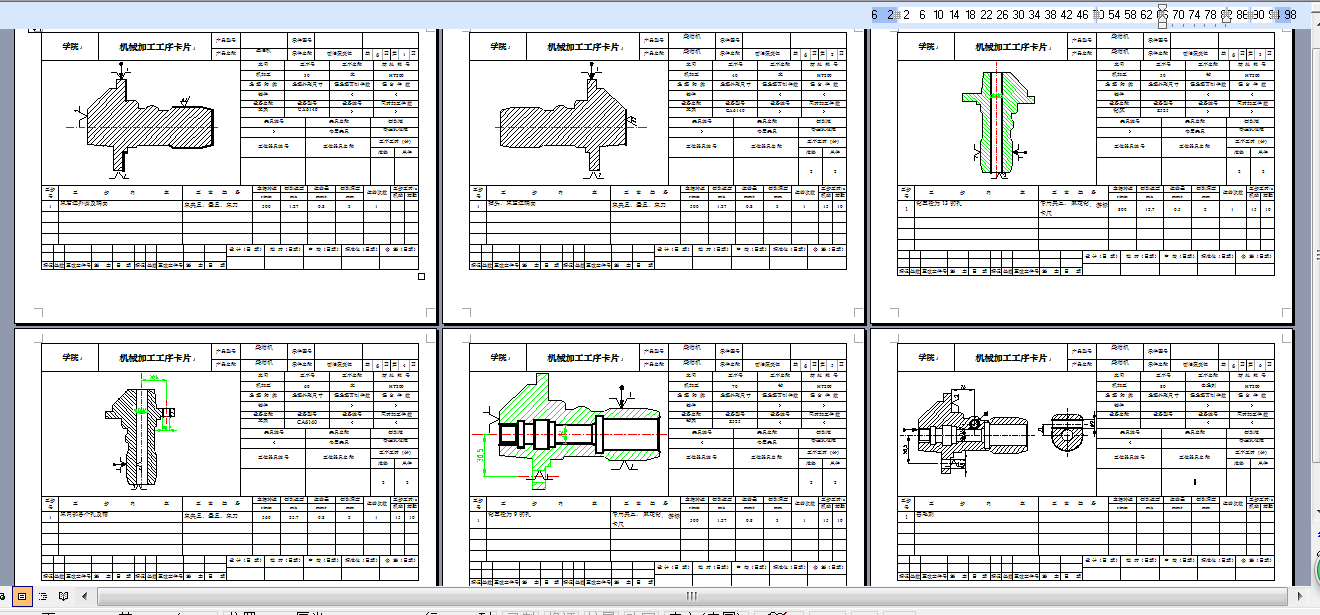Select black assembly drawing on bottom-right page
Viewport: 1320px width, 615px height.
tap(998, 432)
